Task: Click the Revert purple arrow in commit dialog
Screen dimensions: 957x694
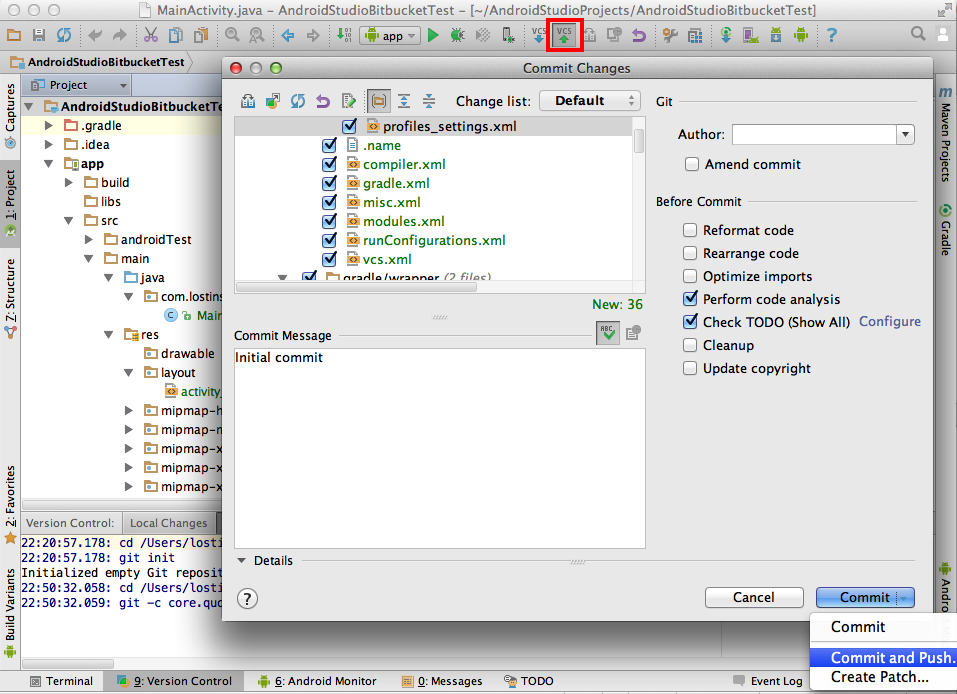Action: tap(322, 101)
